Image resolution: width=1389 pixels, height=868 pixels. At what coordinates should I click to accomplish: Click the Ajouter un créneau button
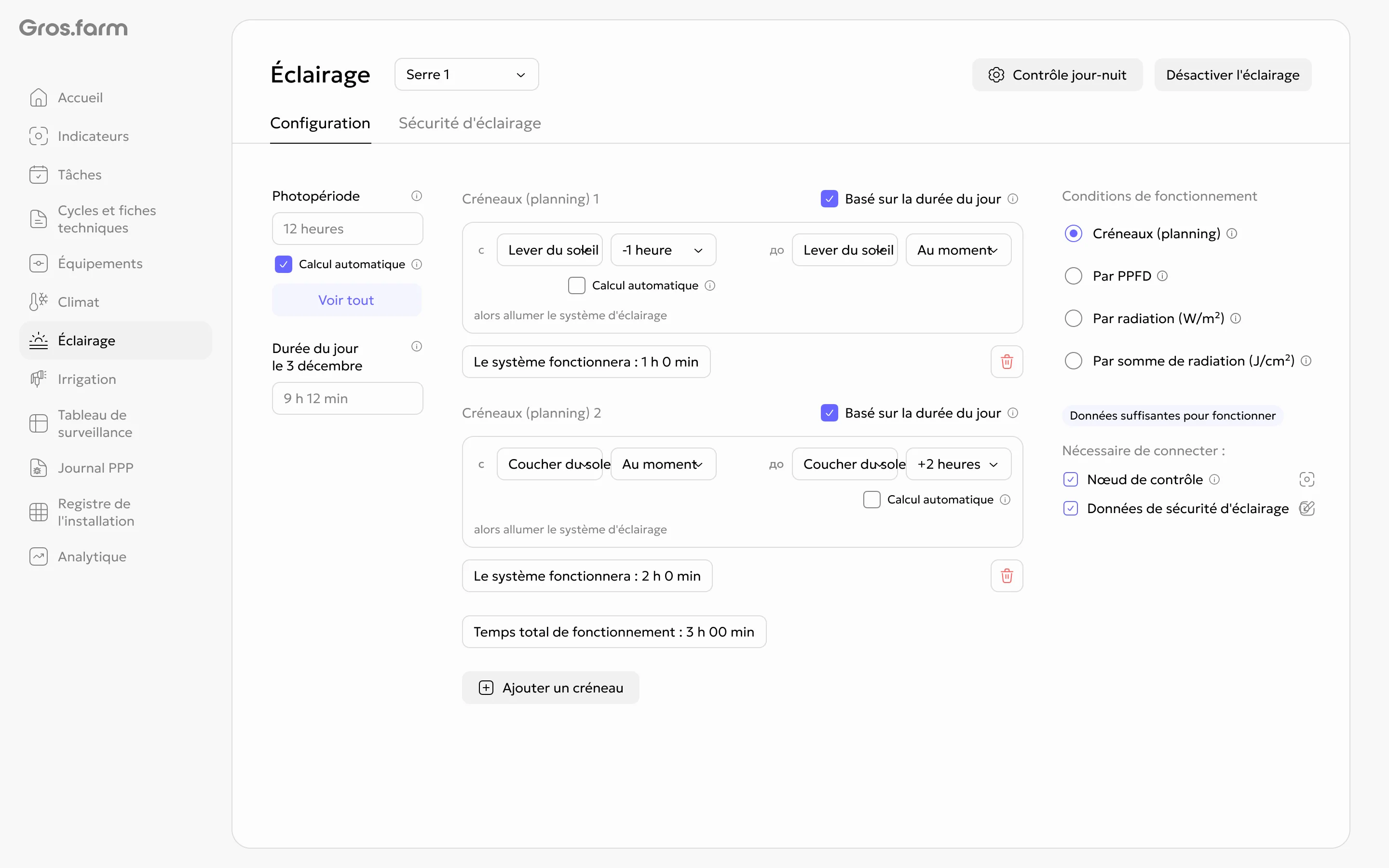click(550, 688)
